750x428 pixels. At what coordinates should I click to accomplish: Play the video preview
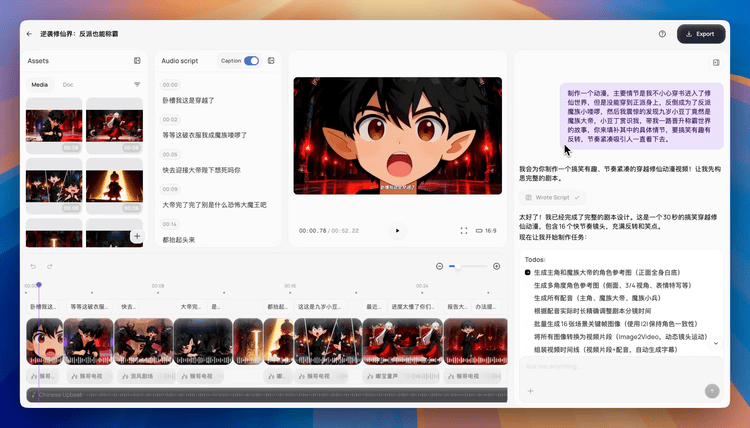coord(397,230)
